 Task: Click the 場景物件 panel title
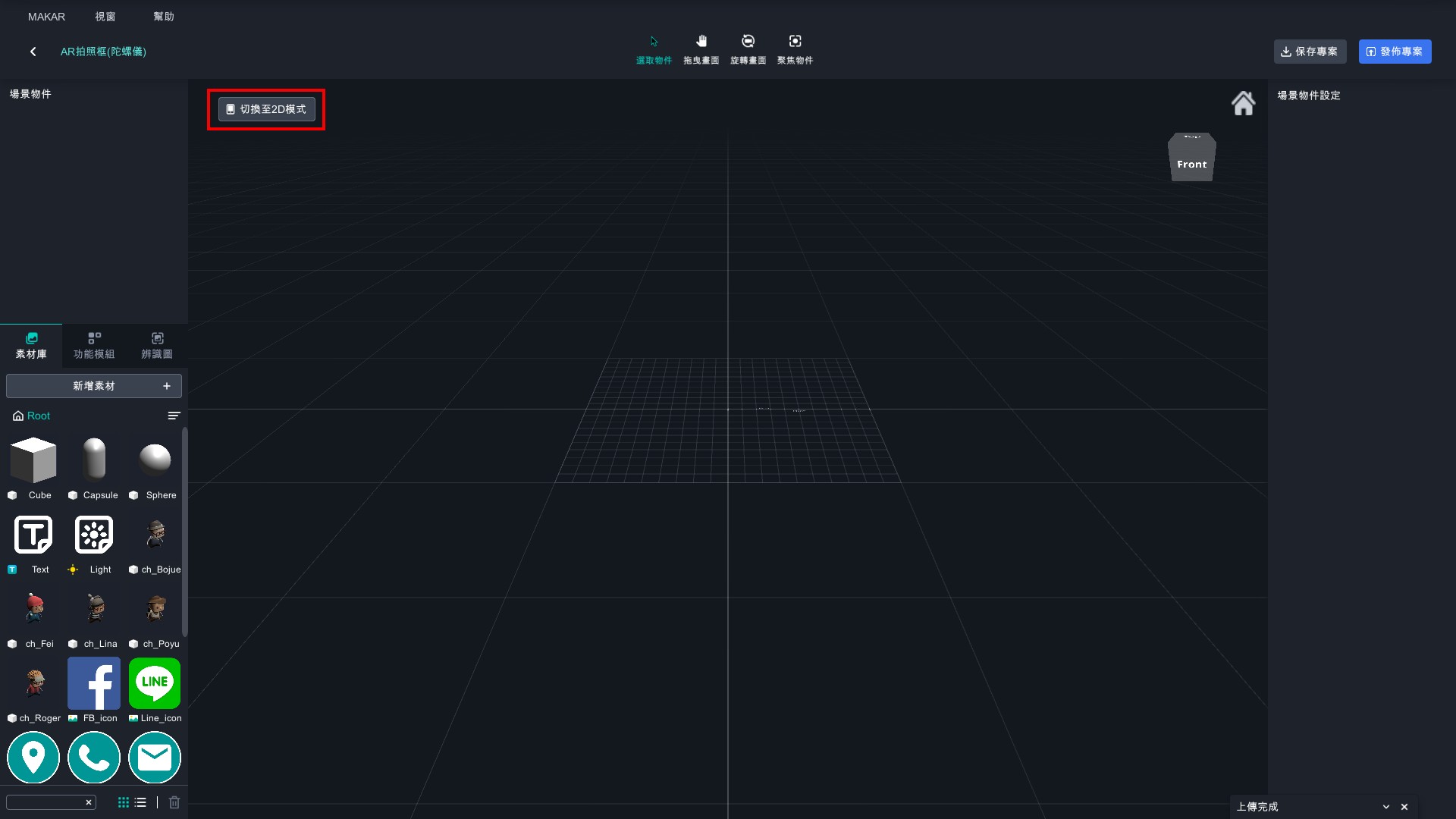pos(30,94)
